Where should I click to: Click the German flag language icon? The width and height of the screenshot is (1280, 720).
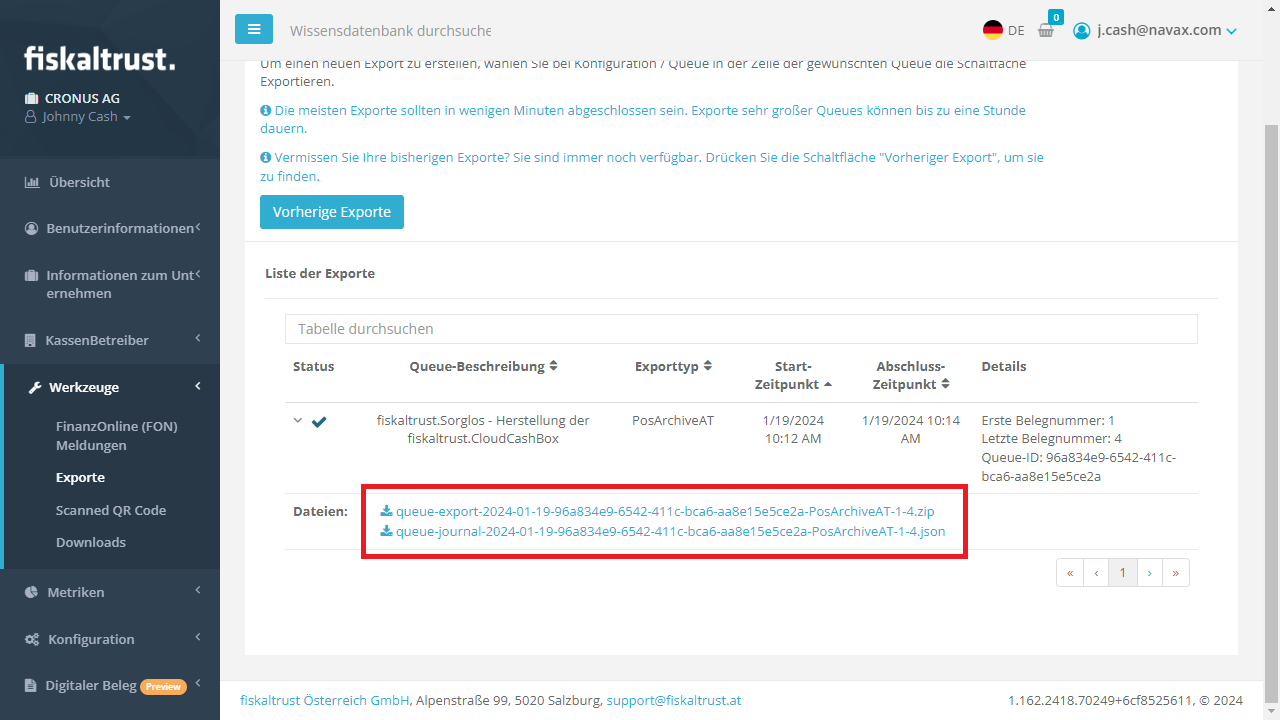pyautogui.click(x=993, y=30)
